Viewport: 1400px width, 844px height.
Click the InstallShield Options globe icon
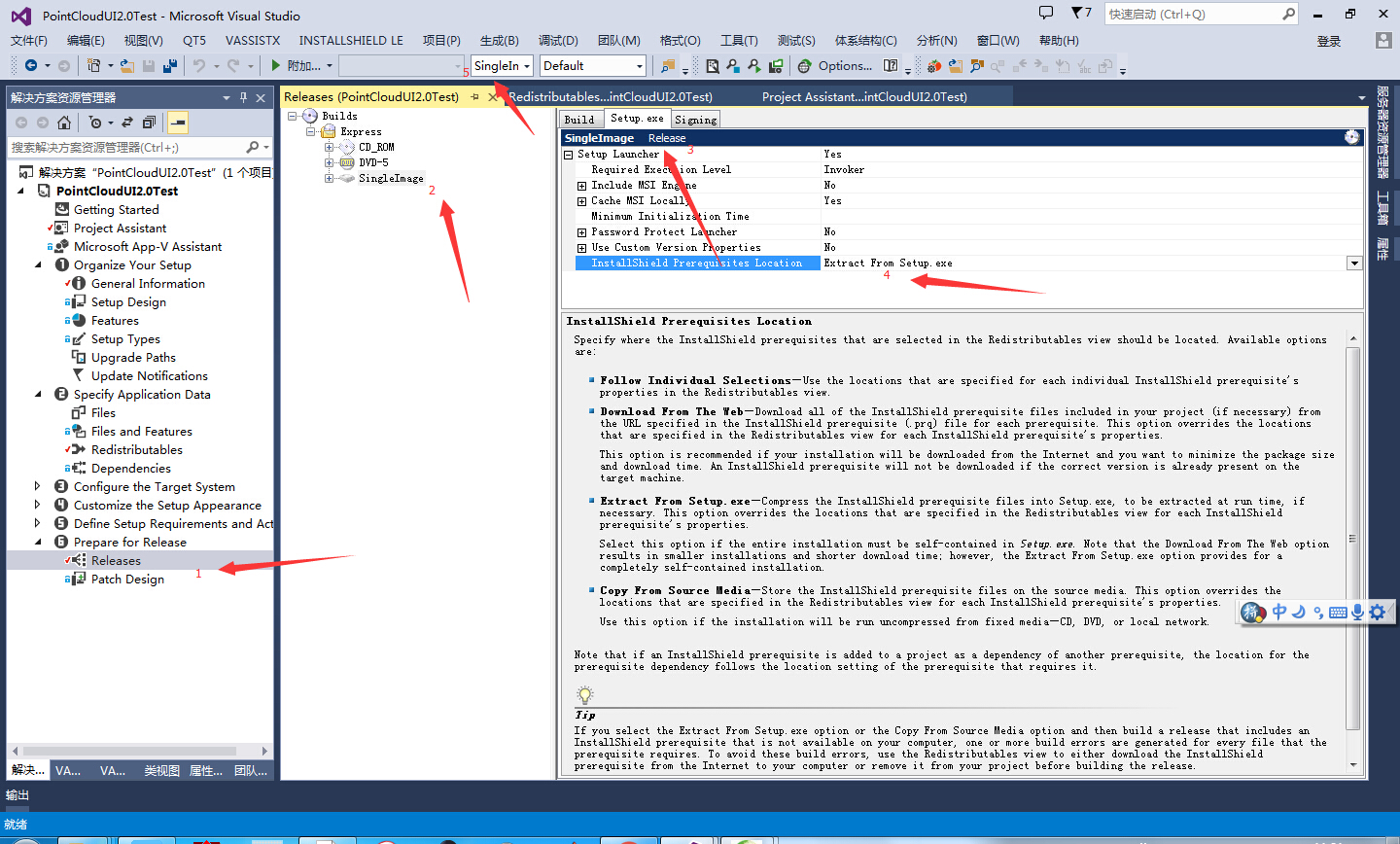tap(805, 66)
